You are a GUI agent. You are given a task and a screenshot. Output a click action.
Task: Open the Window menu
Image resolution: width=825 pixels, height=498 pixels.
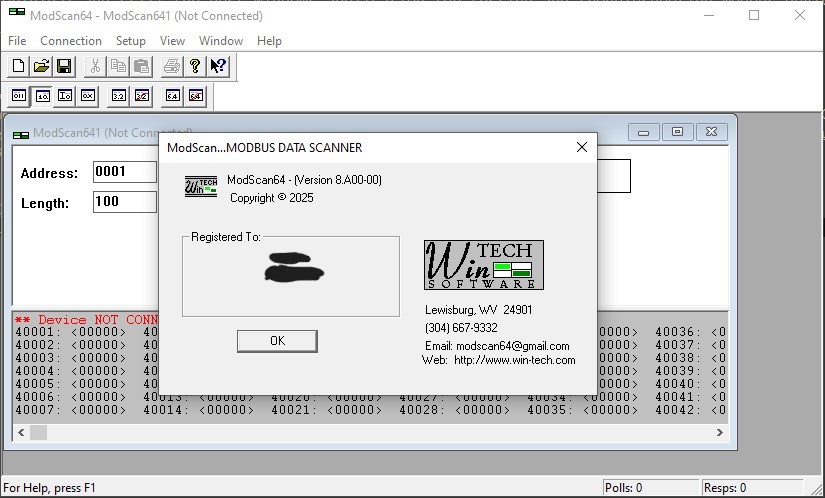click(x=220, y=40)
